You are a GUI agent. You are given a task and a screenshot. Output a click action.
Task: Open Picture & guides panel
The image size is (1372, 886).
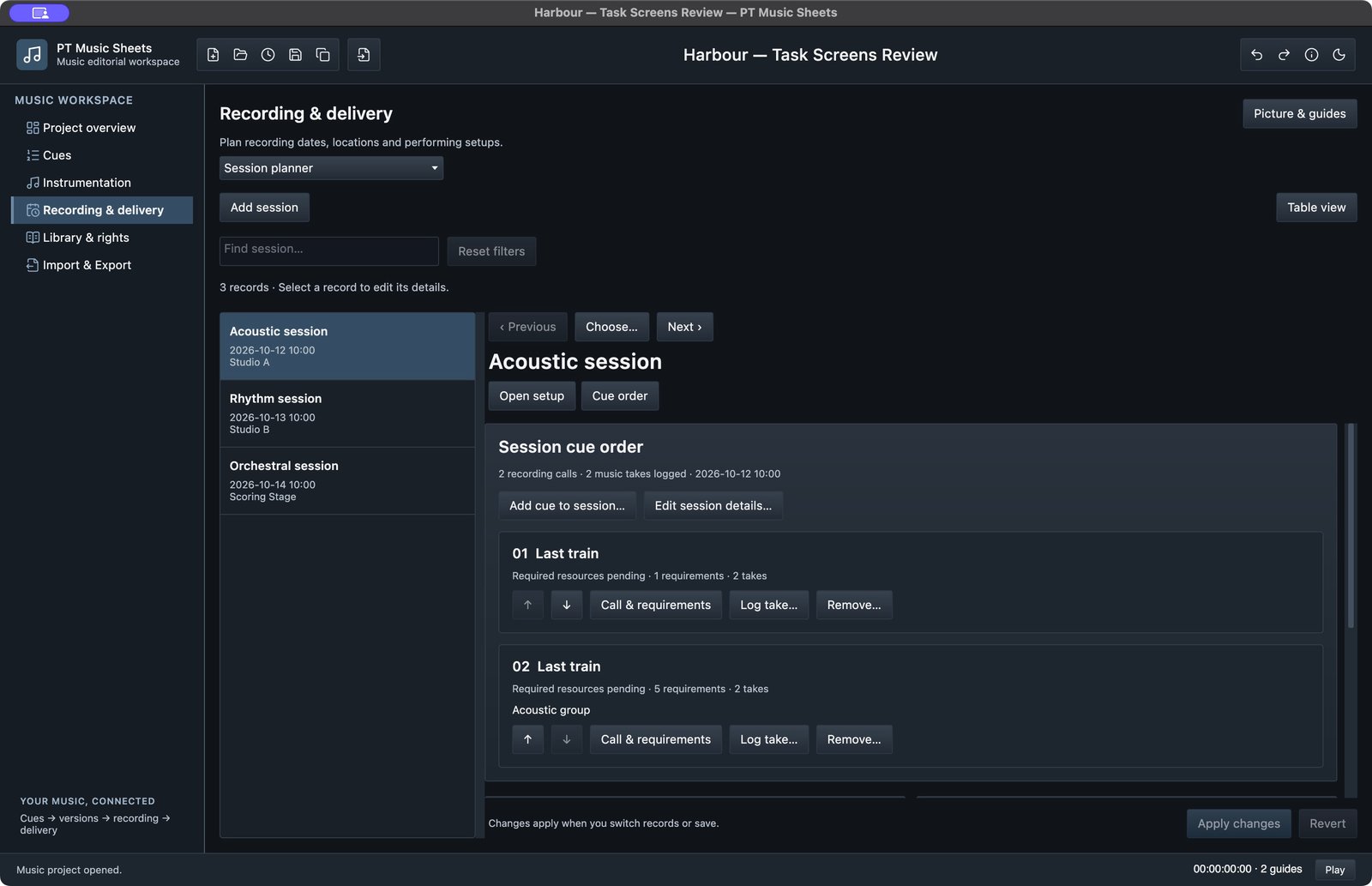[x=1300, y=114]
